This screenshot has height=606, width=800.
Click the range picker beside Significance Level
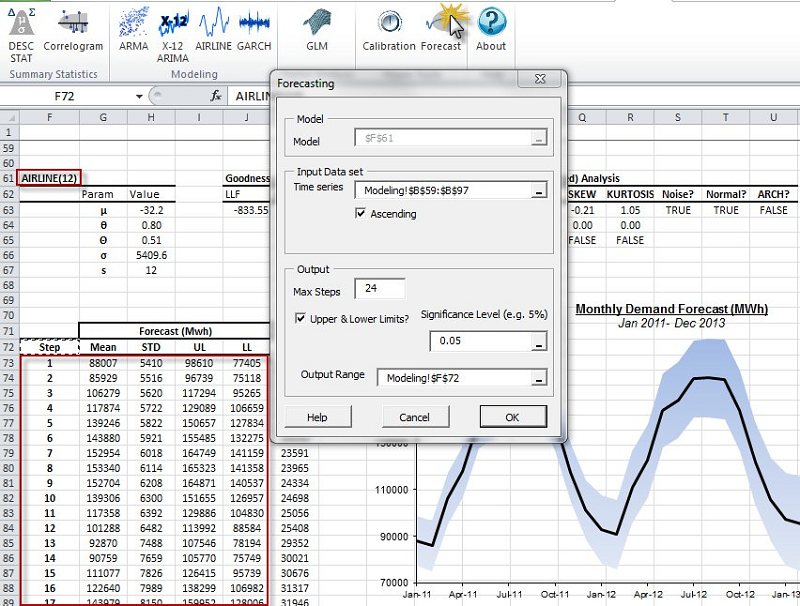538,342
